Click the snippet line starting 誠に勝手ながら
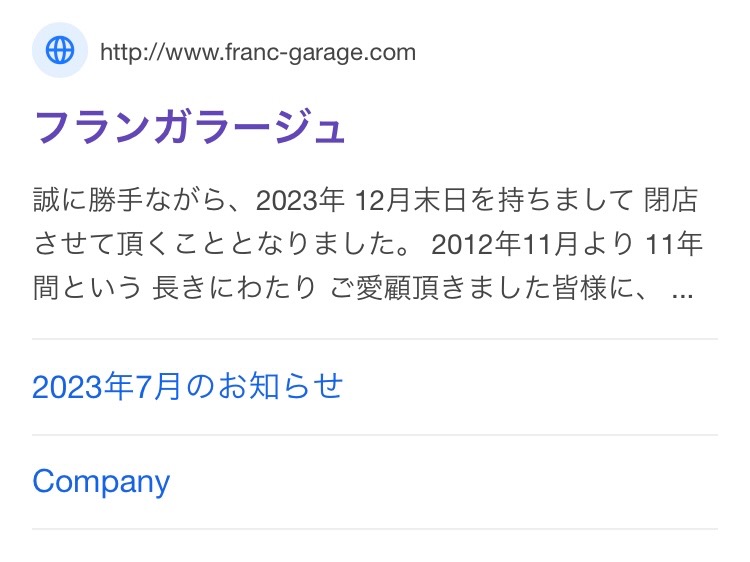This screenshot has width=750, height=562. click(x=365, y=200)
